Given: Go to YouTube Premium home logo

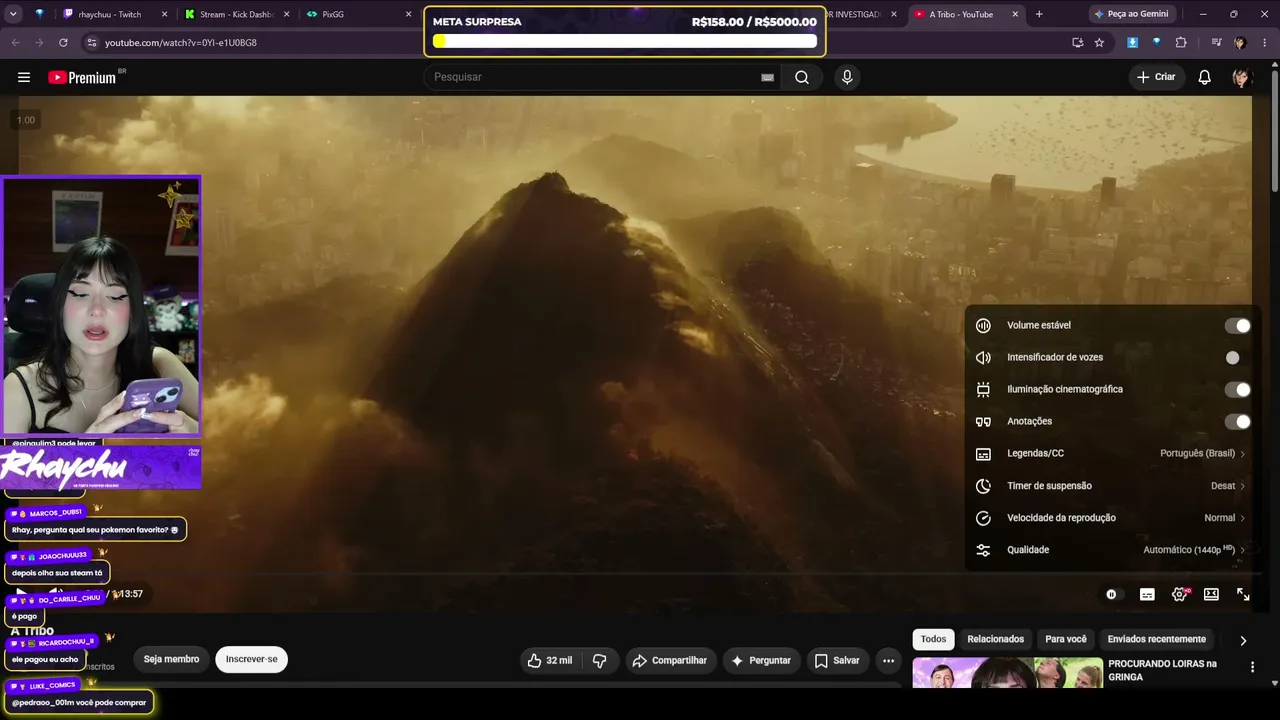Looking at the screenshot, I should 83,77.
